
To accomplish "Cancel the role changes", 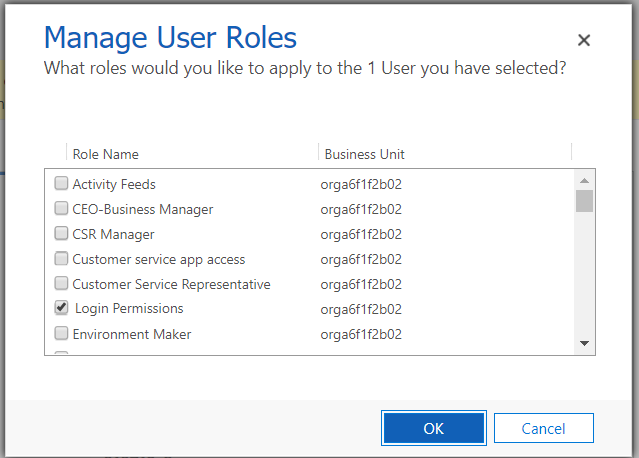I will (543, 428).
